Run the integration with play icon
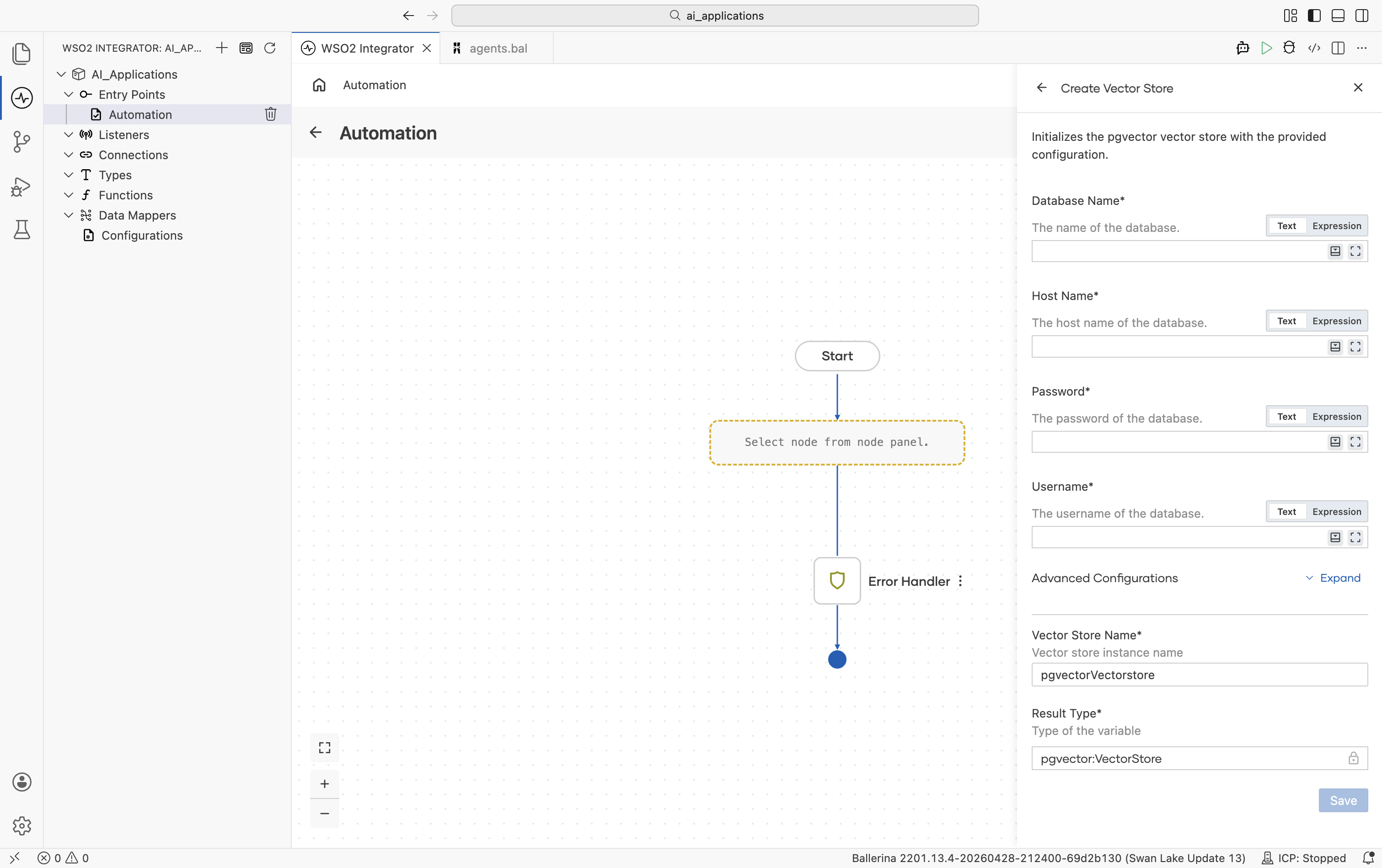The width and height of the screenshot is (1382, 868). tap(1266, 48)
